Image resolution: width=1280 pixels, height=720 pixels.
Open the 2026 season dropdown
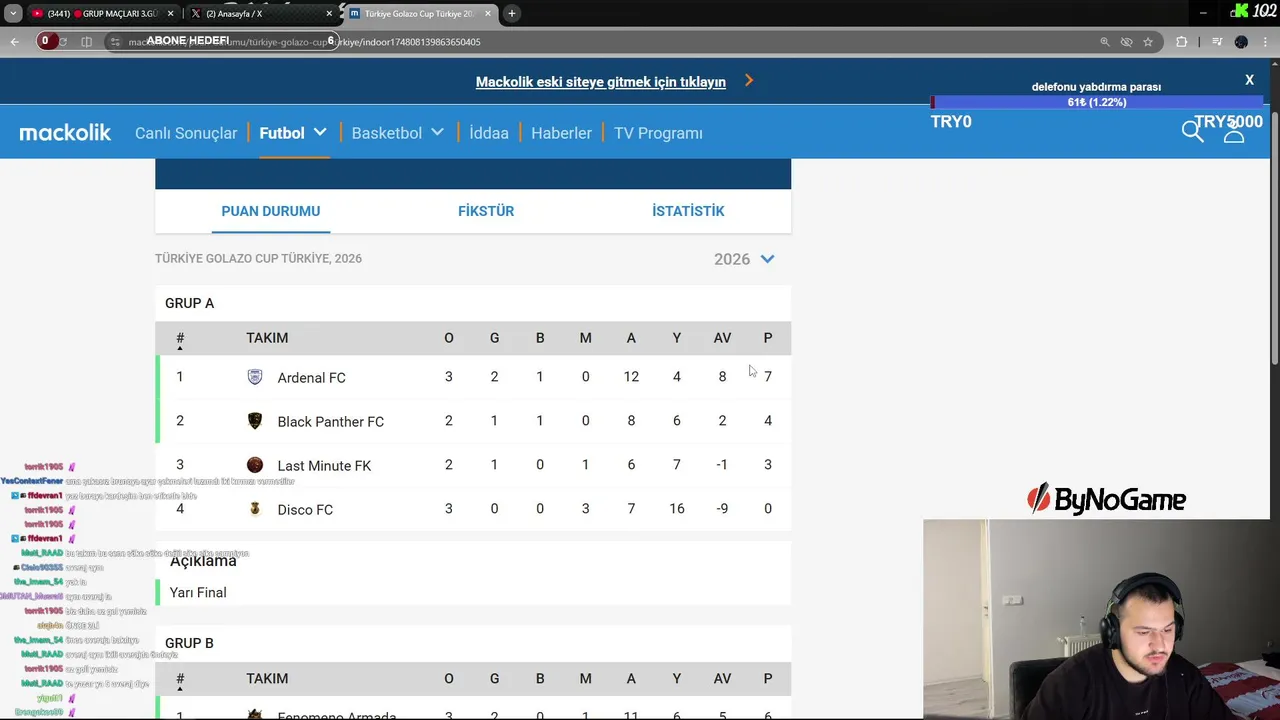[x=745, y=259]
